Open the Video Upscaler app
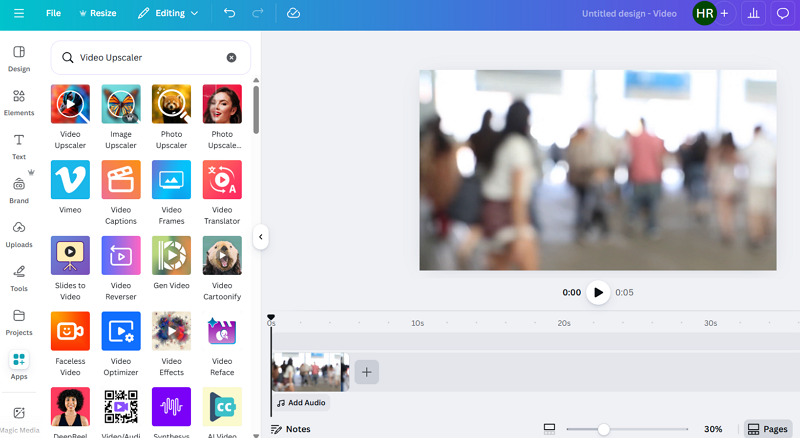 click(x=70, y=104)
